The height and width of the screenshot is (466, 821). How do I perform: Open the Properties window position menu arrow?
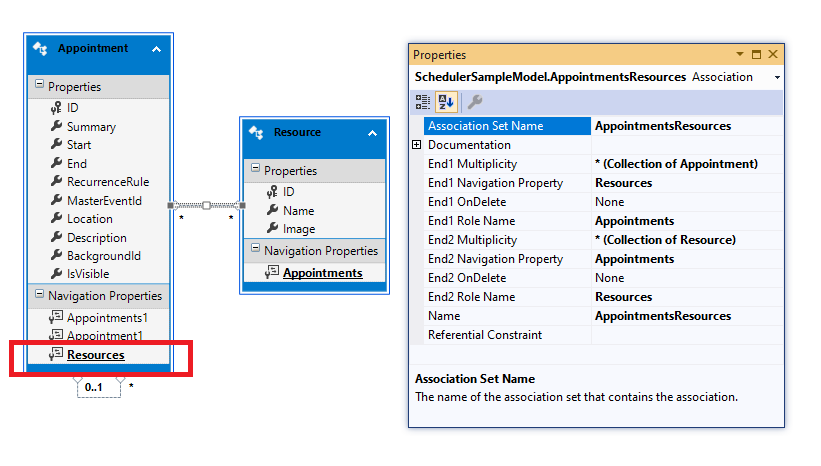740,54
